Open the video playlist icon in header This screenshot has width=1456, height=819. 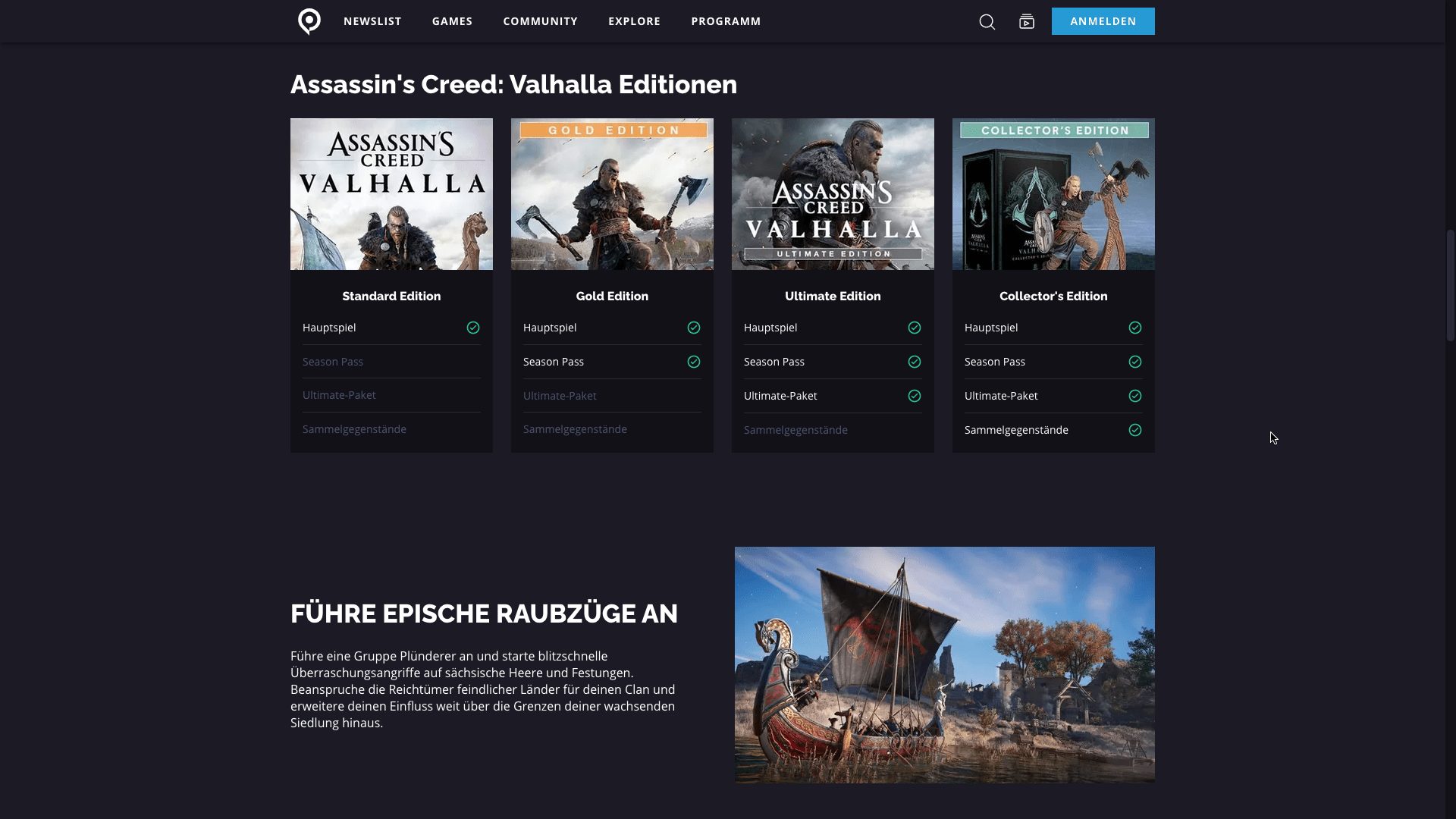[x=1027, y=22]
